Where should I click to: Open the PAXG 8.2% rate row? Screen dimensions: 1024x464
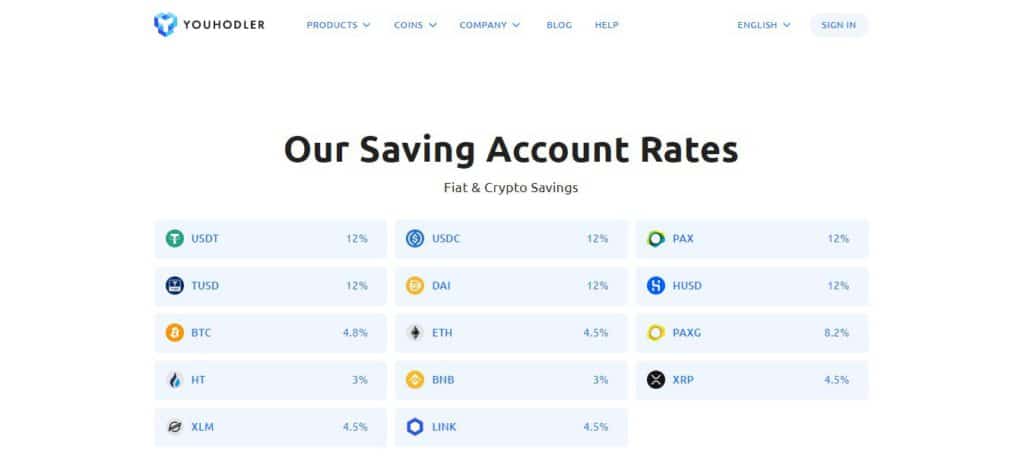752,333
